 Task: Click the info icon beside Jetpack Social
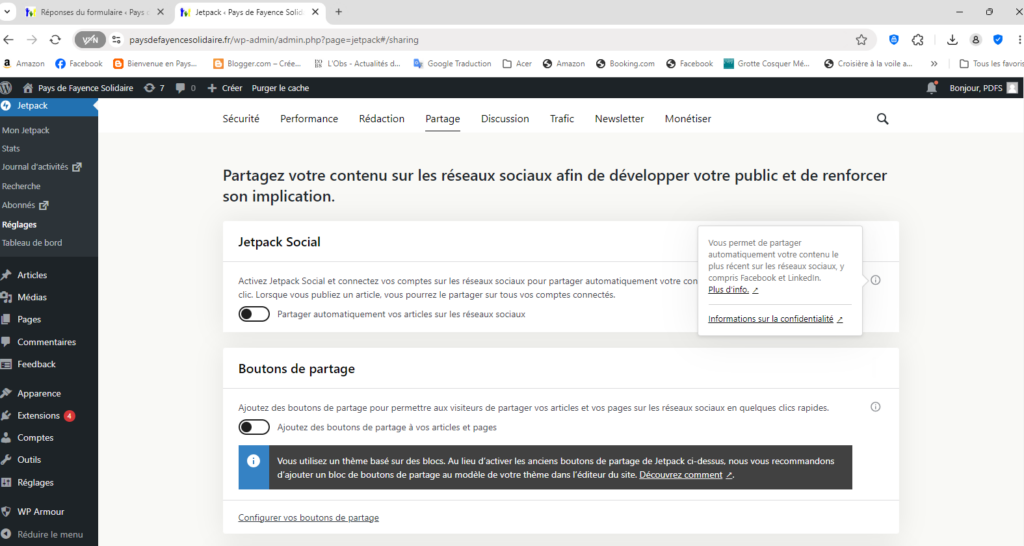(875, 281)
